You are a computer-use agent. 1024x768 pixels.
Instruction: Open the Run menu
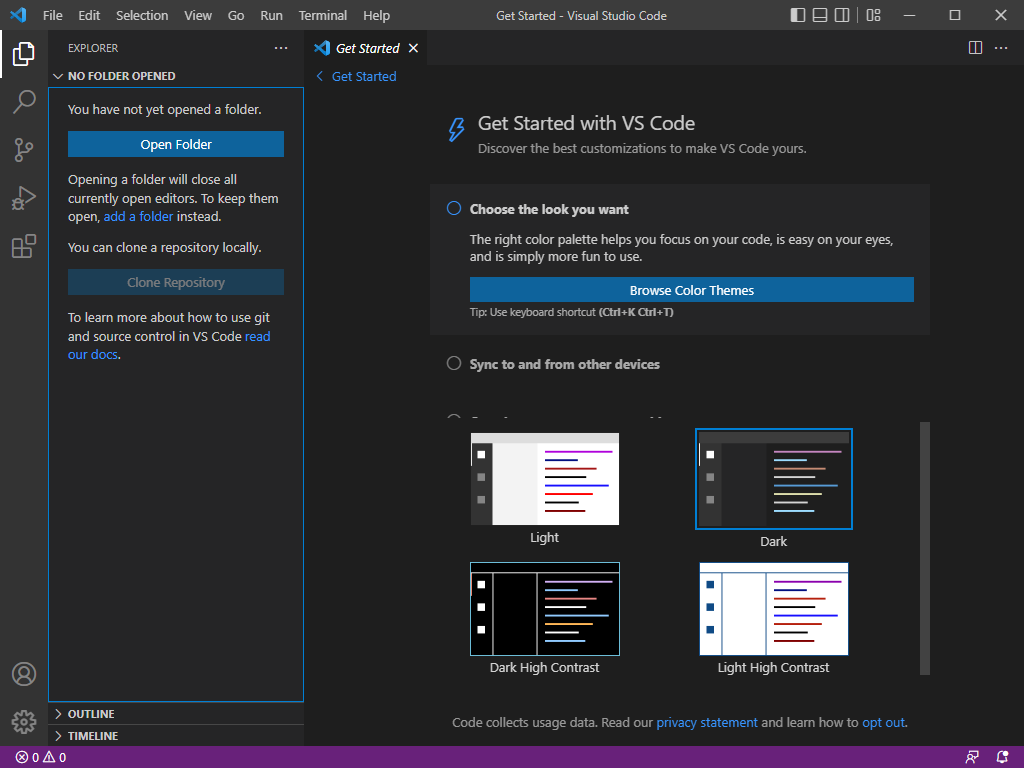point(271,15)
